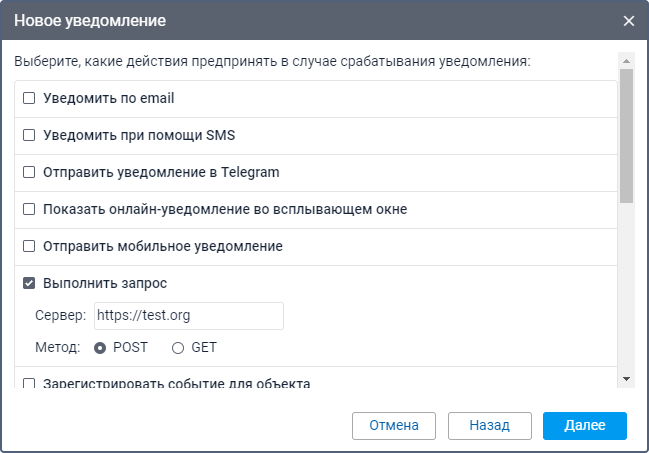649x453 pixels.
Task: Select the POST method radio button
Action: (x=100, y=348)
